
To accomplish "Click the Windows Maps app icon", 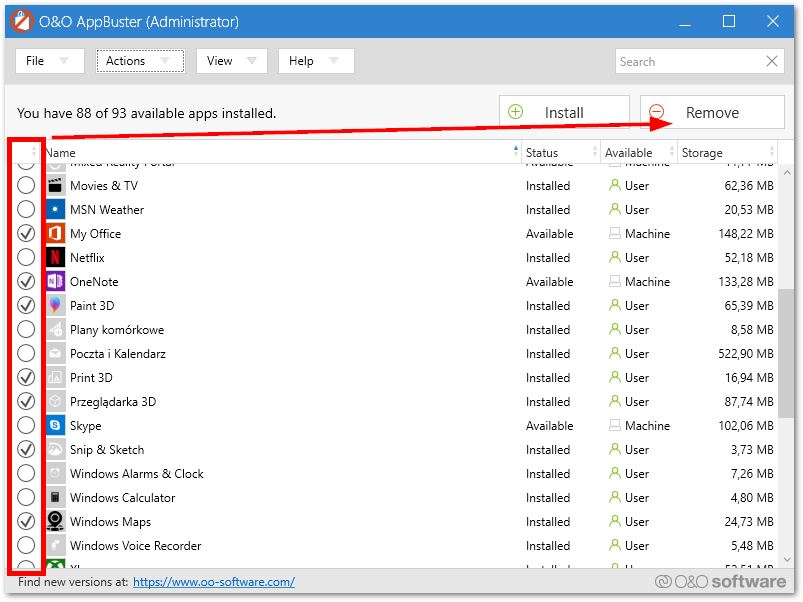I will [55, 522].
